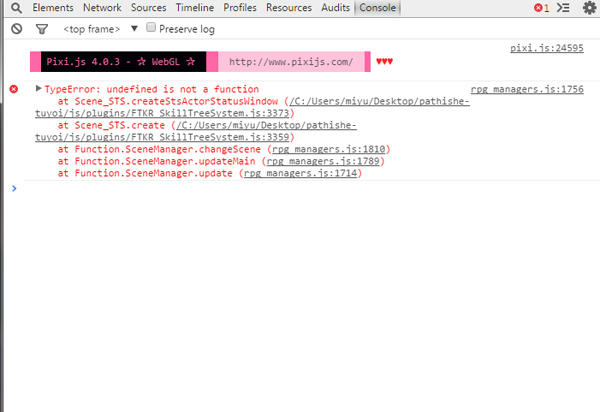Switch to the Profiles tab
Image resolution: width=600 pixels, height=412 pixels.
coord(240,8)
